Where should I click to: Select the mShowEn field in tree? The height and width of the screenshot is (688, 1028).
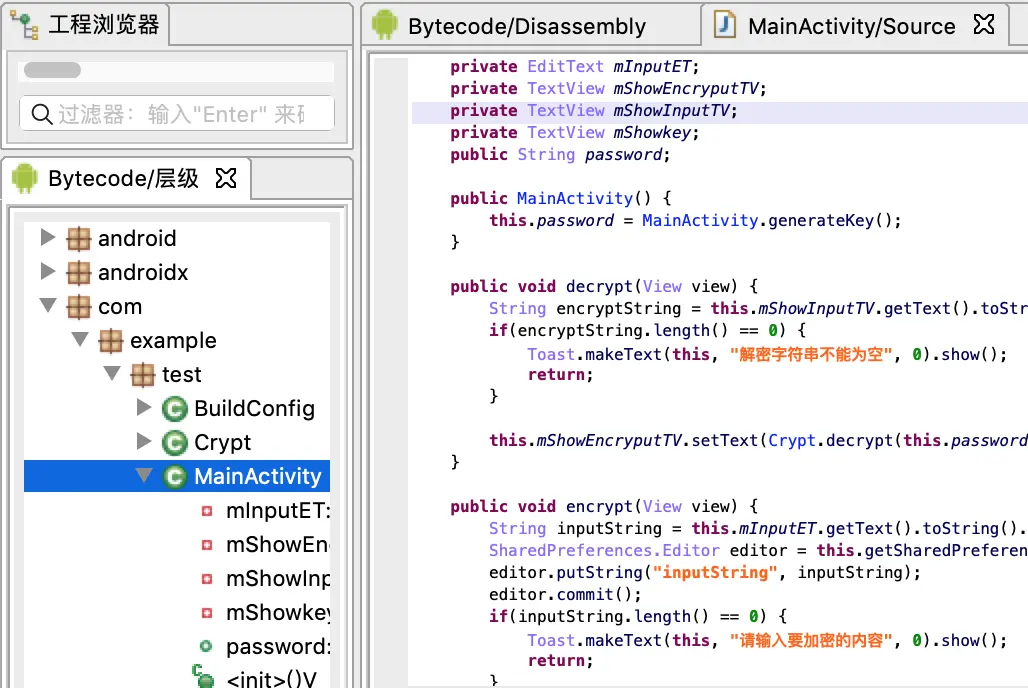point(278,544)
